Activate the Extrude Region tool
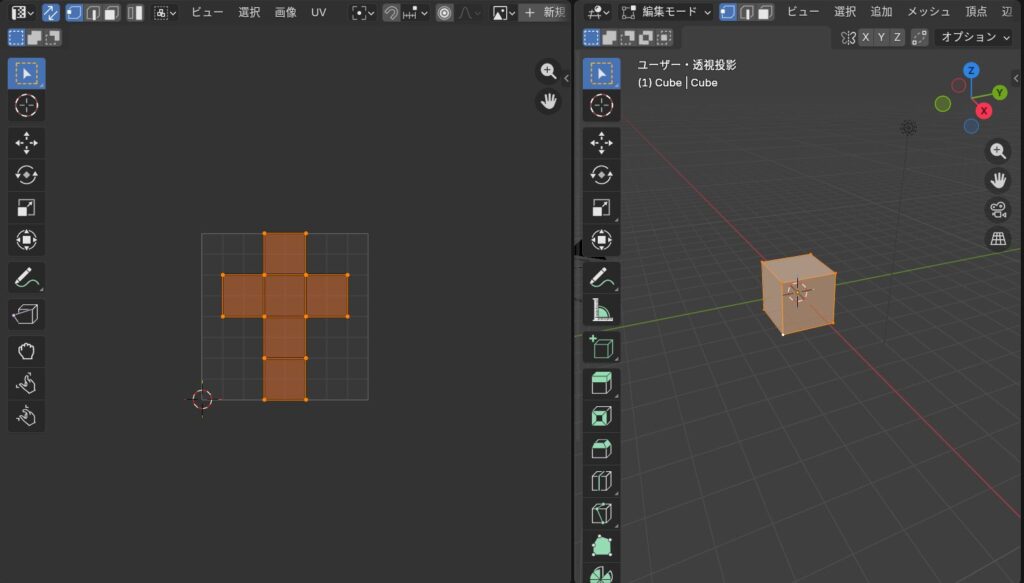1024x583 pixels. 601,383
